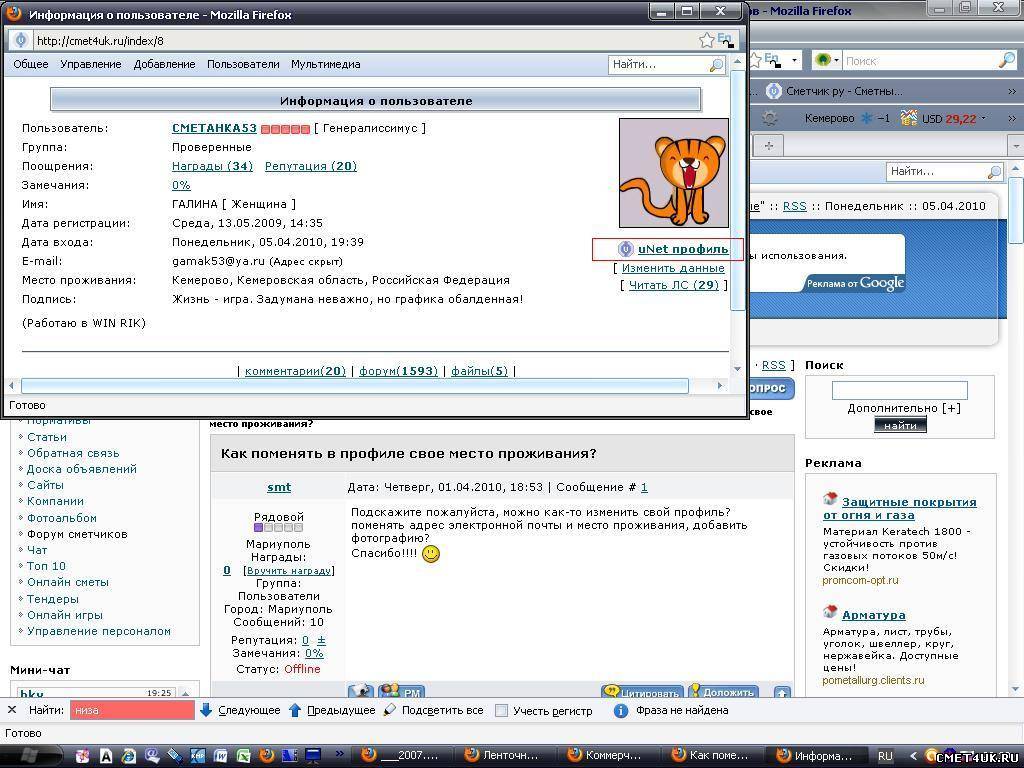
Task: Show hidden system tray icons arrow
Action: click(x=913, y=756)
